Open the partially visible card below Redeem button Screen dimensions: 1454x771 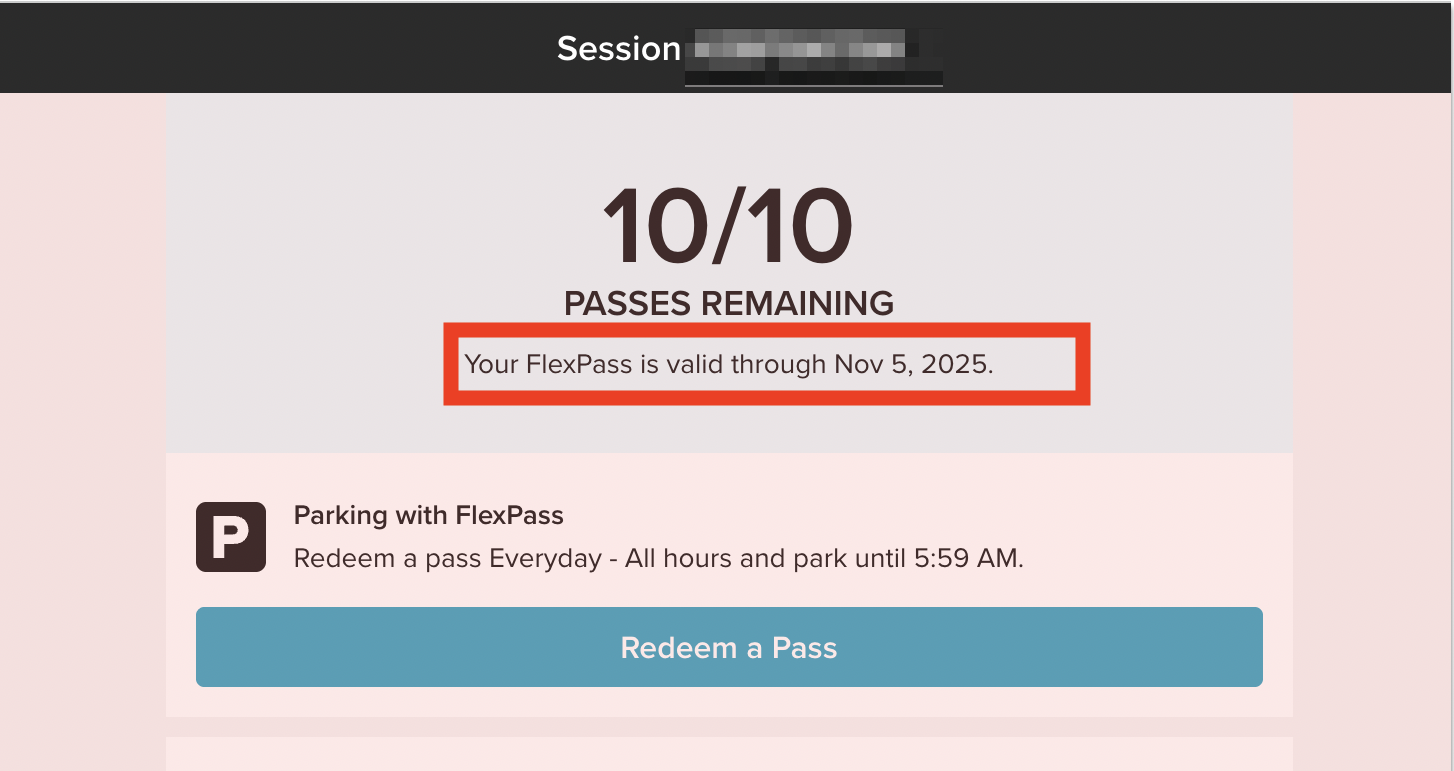coord(728,758)
